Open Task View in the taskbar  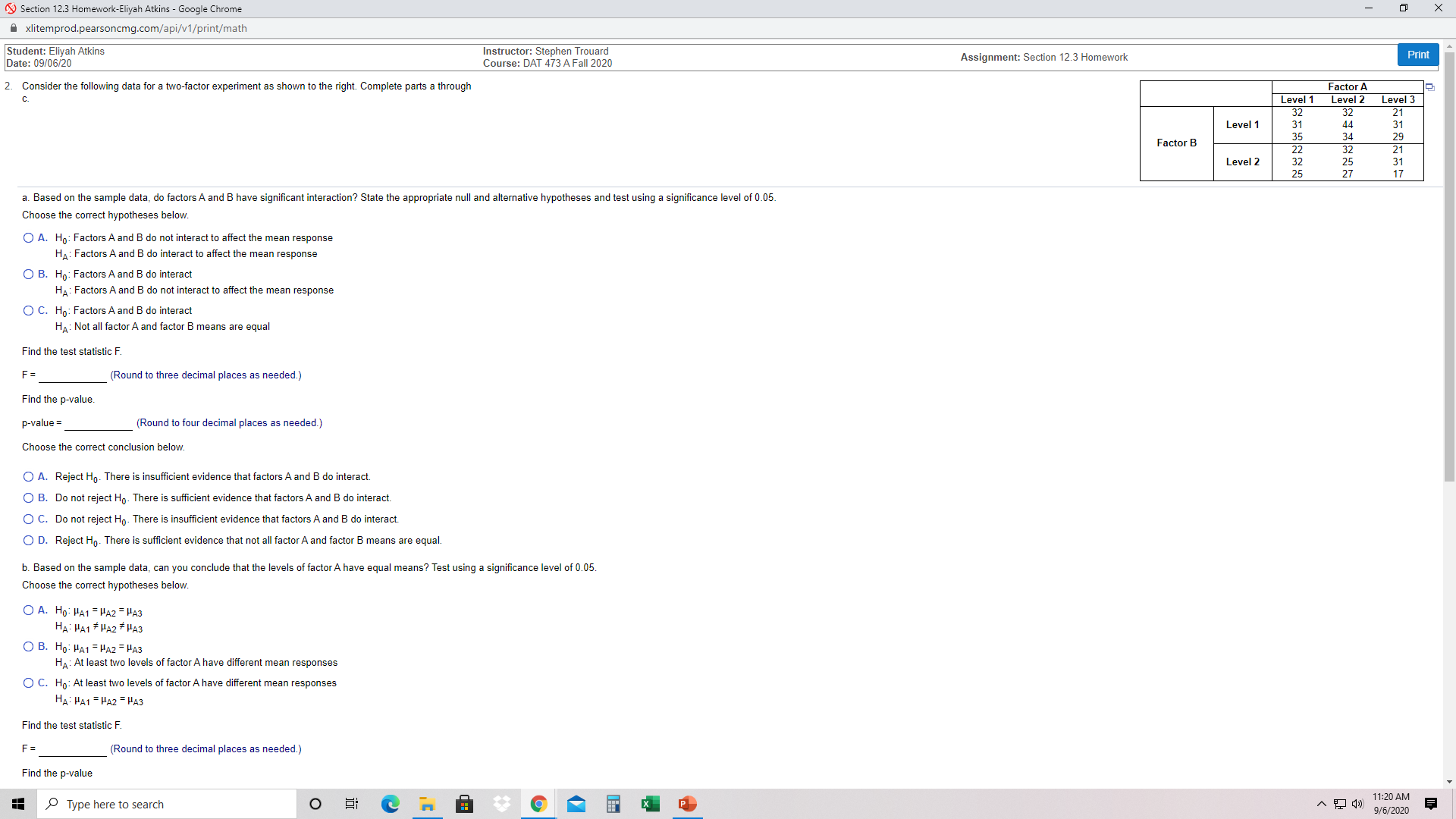point(352,804)
